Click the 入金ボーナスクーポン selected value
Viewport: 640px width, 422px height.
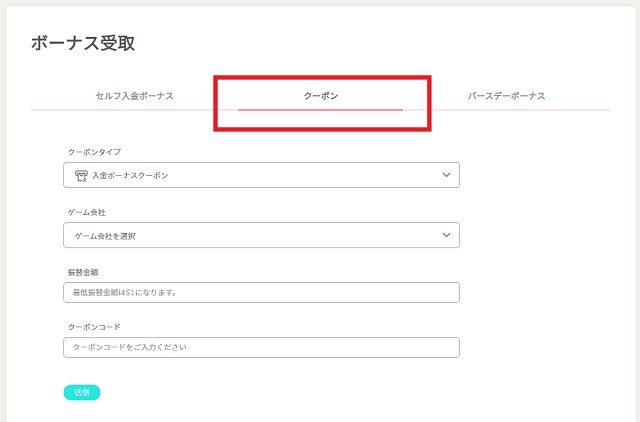coord(137,176)
